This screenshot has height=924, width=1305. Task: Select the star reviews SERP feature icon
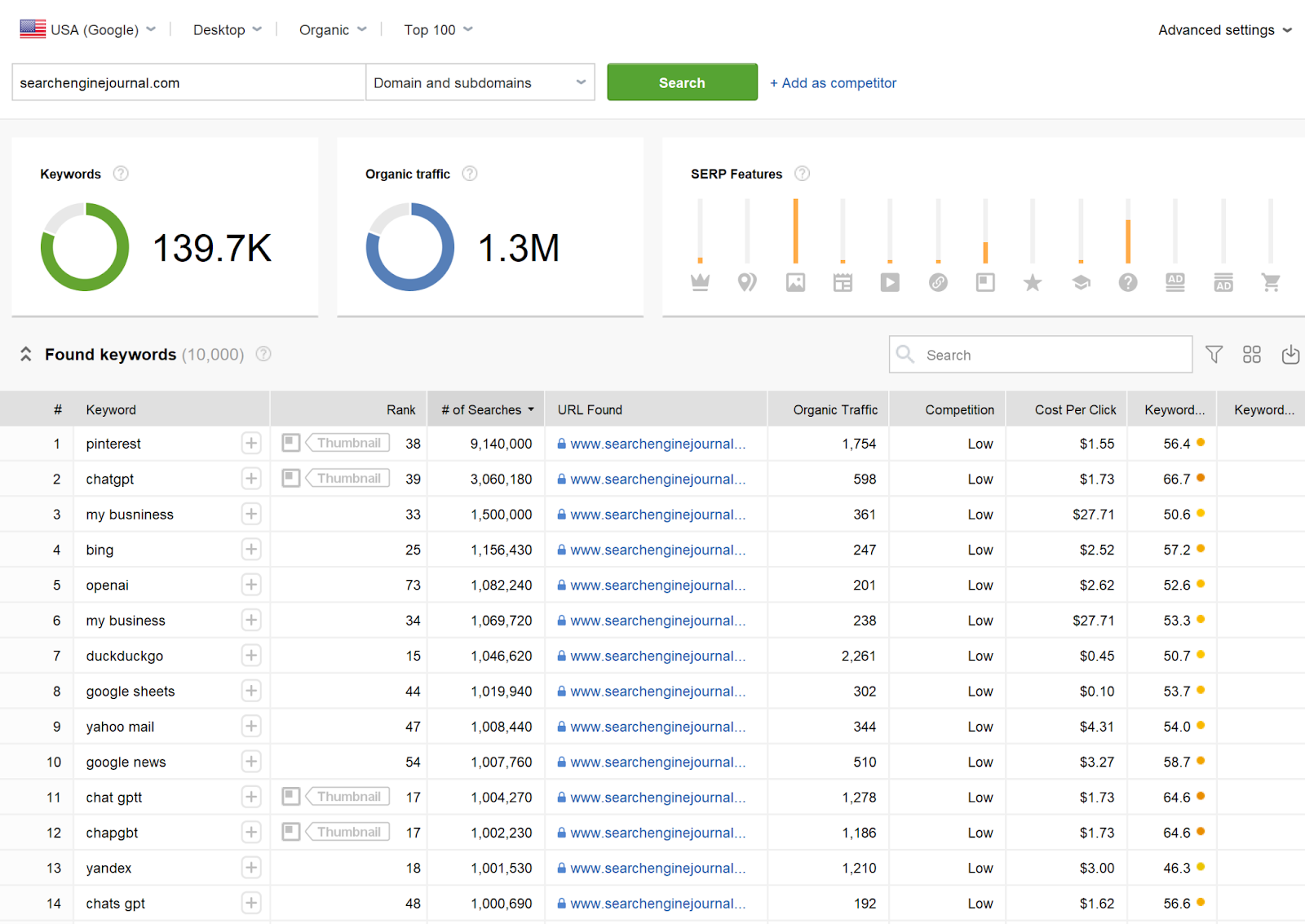tap(1033, 283)
